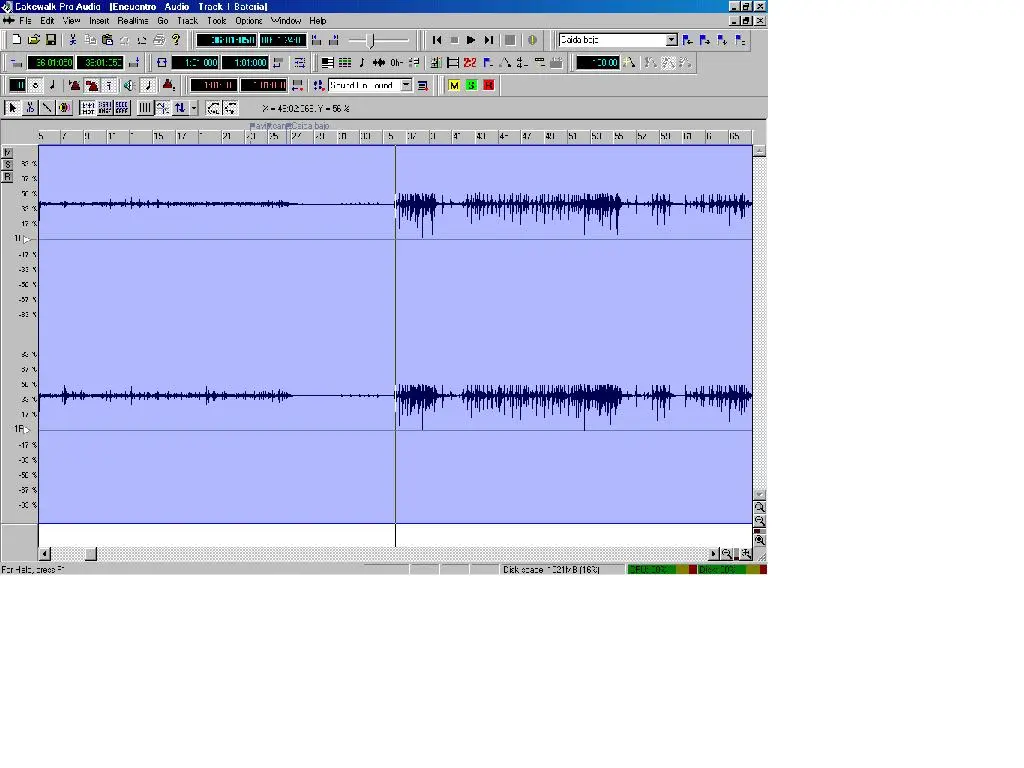This screenshot has width=1024, height=768.
Task: Click the Open file folder icon
Action: tap(33, 40)
